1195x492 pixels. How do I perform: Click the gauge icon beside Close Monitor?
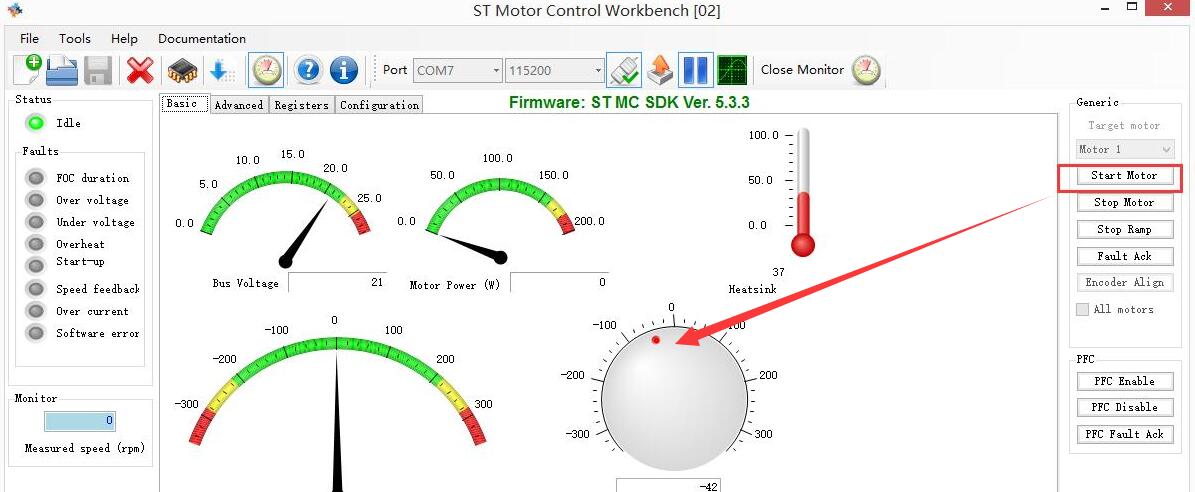tap(867, 70)
